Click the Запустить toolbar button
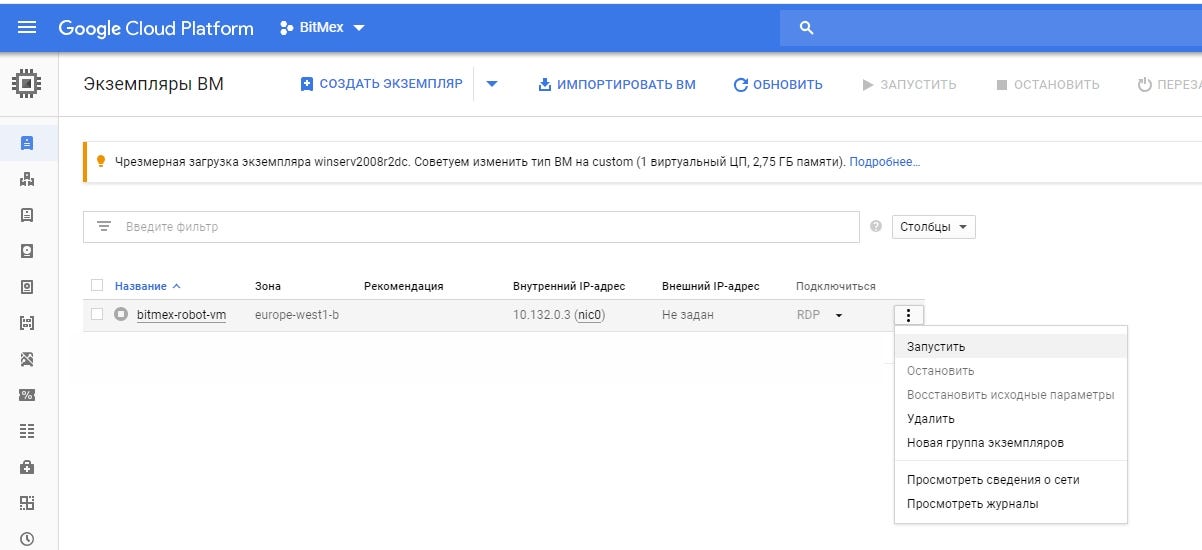This screenshot has height=550, width=1202. pos(909,85)
